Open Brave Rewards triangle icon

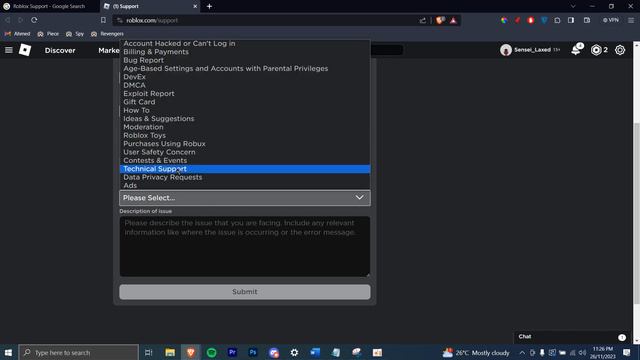click(x=453, y=20)
